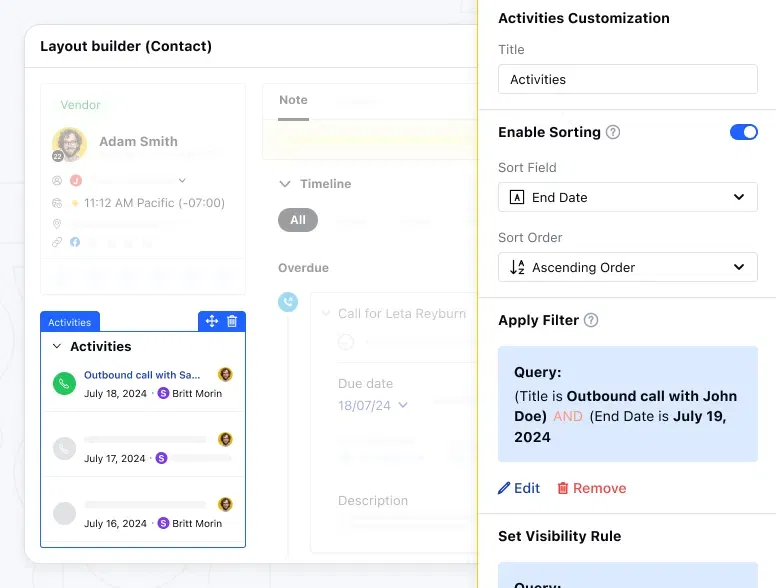Collapse the Call for Leta Reyburn item
Viewport: 776px width, 588px height.
[326, 313]
